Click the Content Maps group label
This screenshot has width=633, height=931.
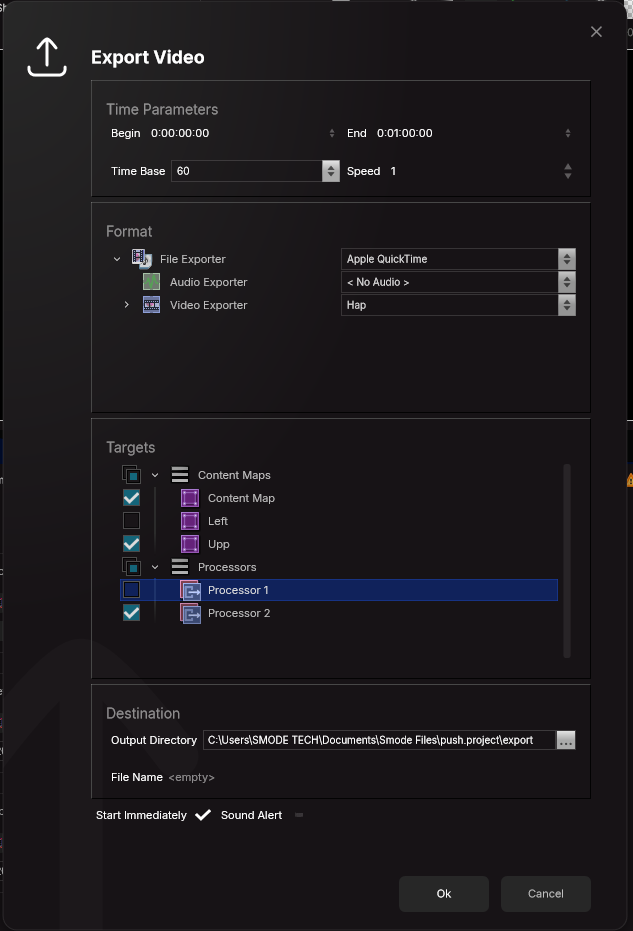234,475
